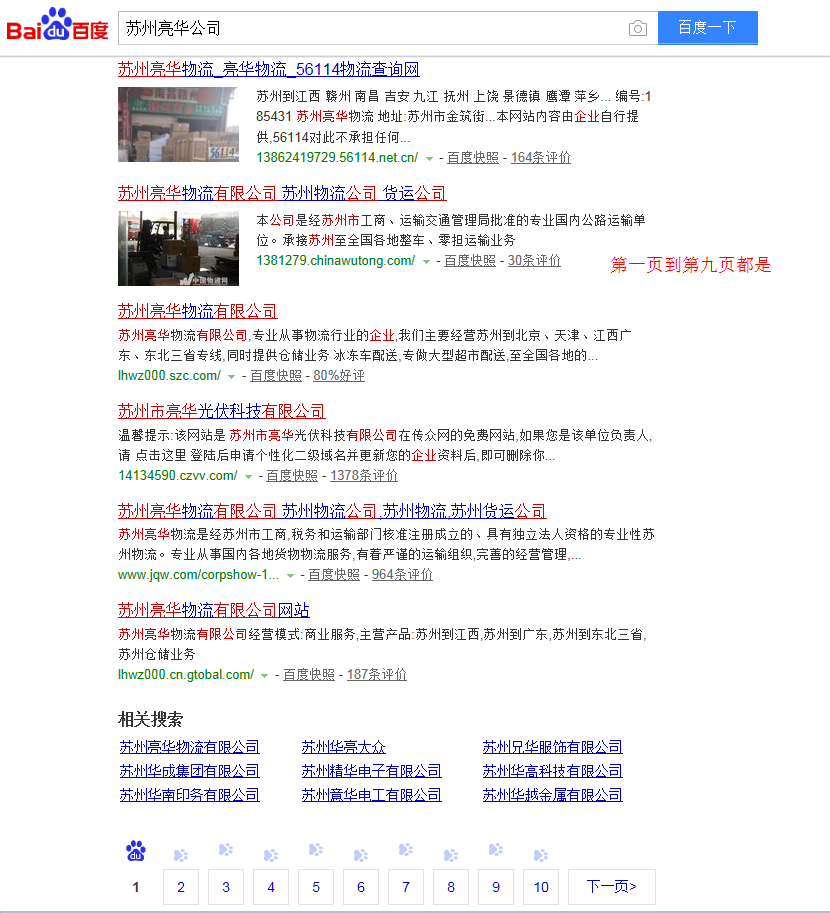Open the 56114 result warehouse thumbnail

(x=178, y=124)
